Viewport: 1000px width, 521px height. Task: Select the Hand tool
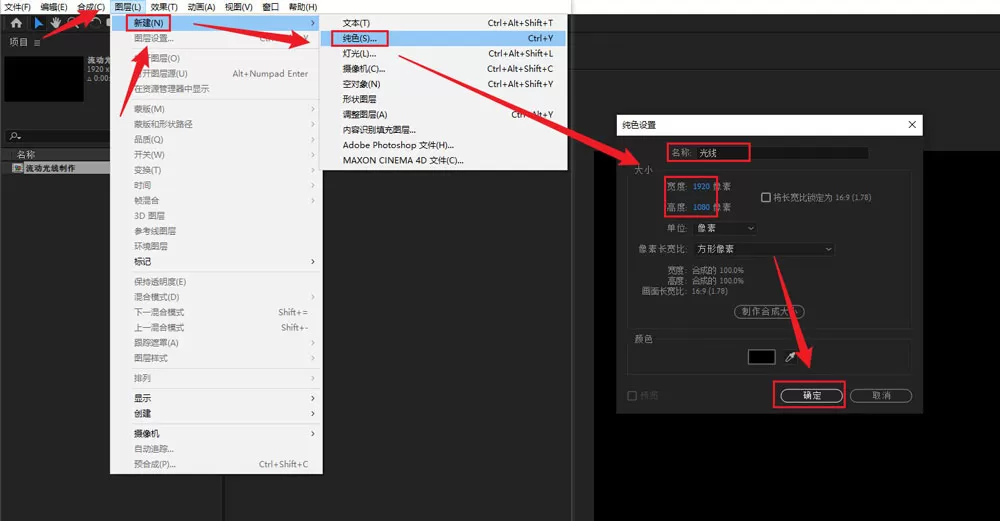[56, 23]
